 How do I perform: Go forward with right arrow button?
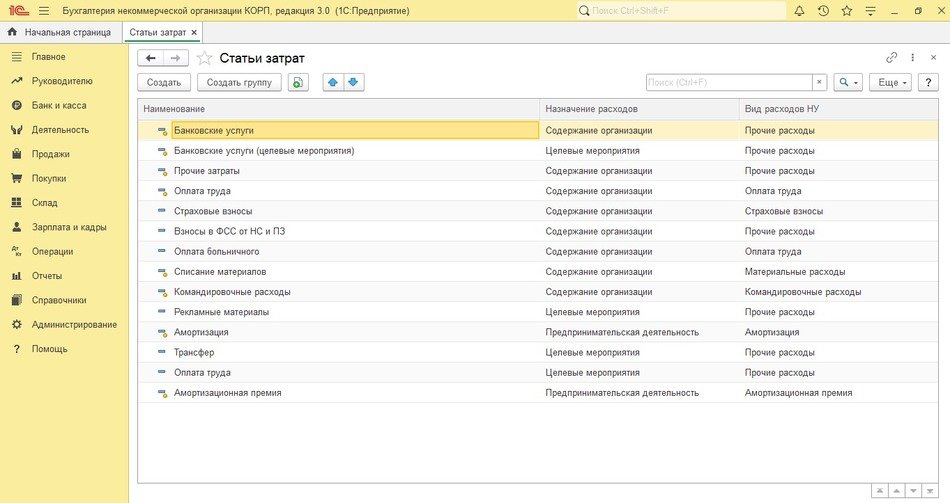[176, 58]
